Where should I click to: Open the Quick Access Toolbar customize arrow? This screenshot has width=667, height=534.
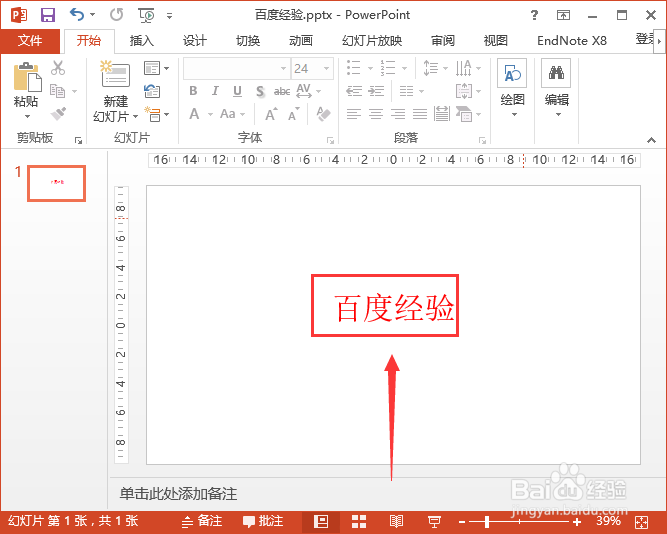pyautogui.click(x=169, y=16)
